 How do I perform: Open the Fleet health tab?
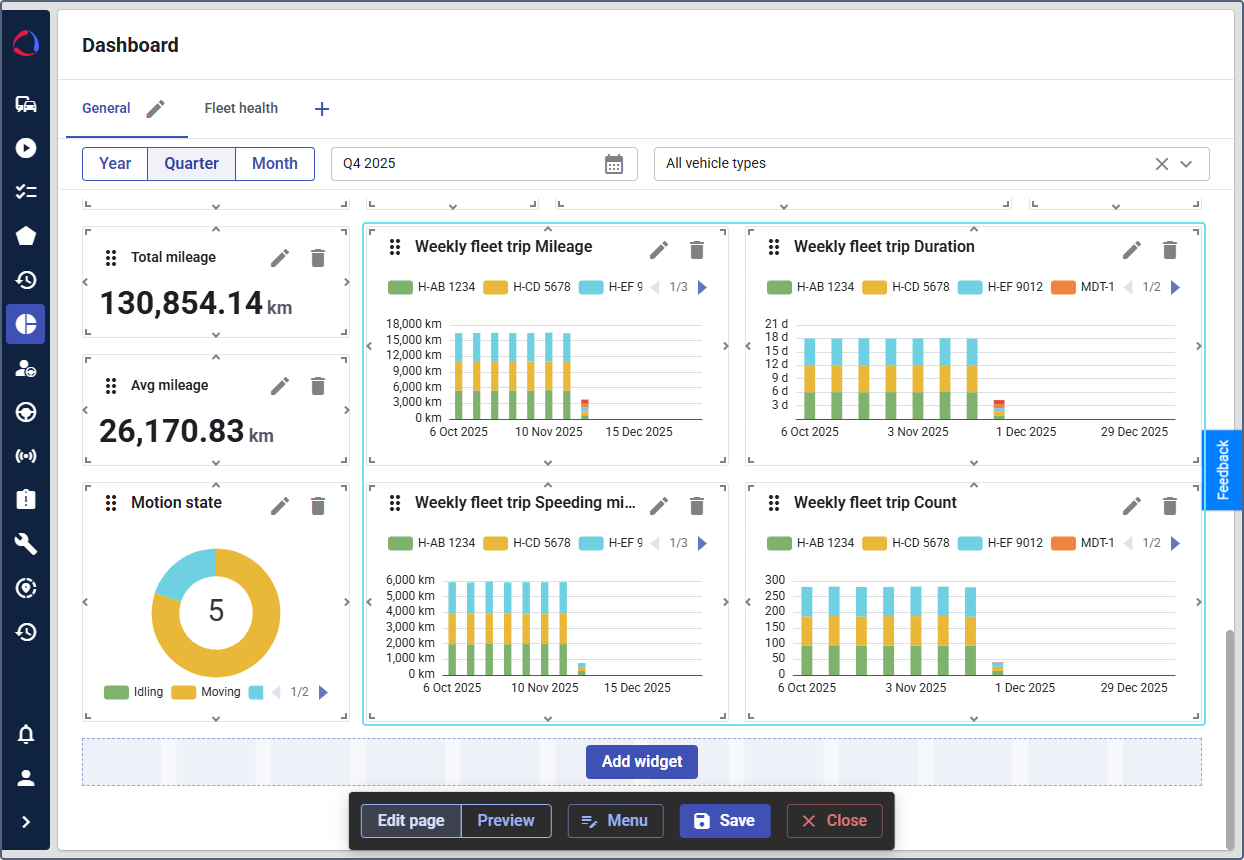pyautogui.click(x=241, y=108)
